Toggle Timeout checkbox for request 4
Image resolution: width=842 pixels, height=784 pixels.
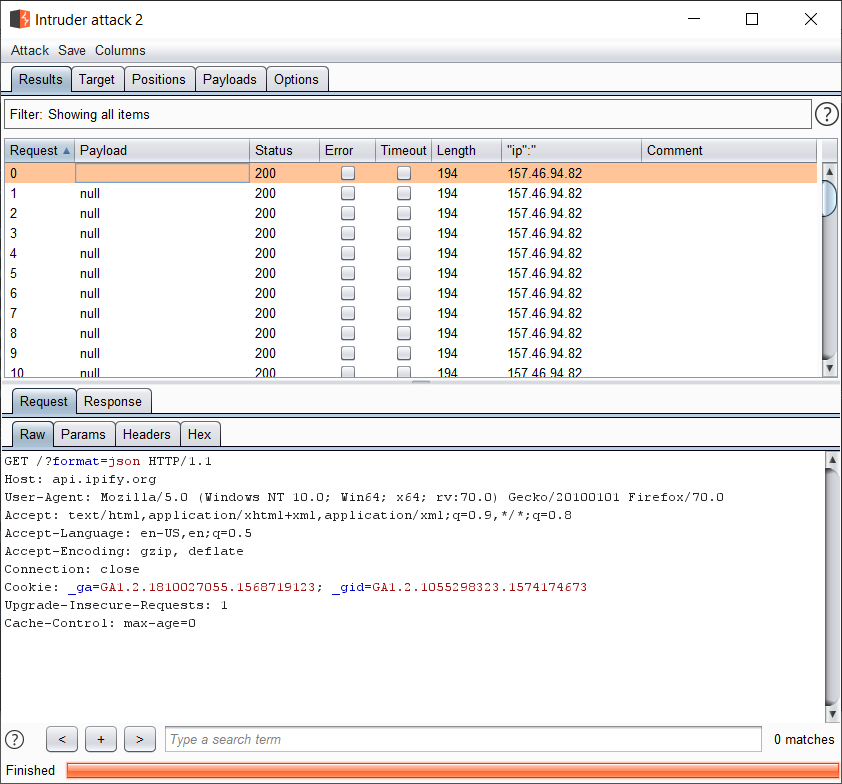pyautogui.click(x=404, y=253)
